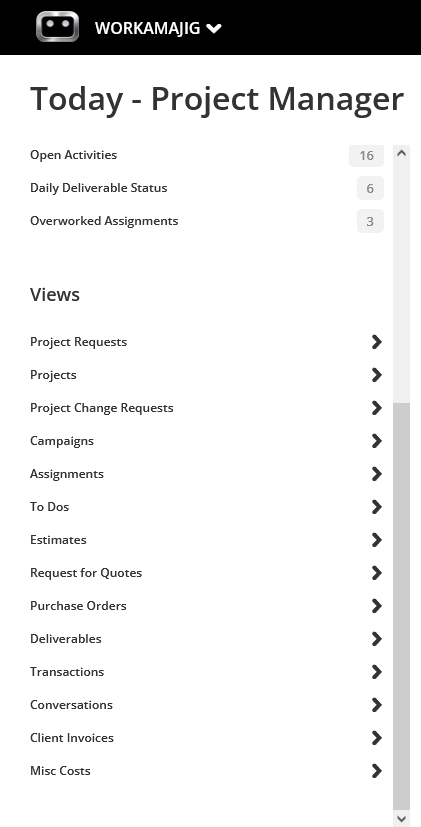Image resolution: width=421 pixels, height=827 pixels.
Task: Click the Open Activities count badge 16
Action: click(x=366, y=155)
